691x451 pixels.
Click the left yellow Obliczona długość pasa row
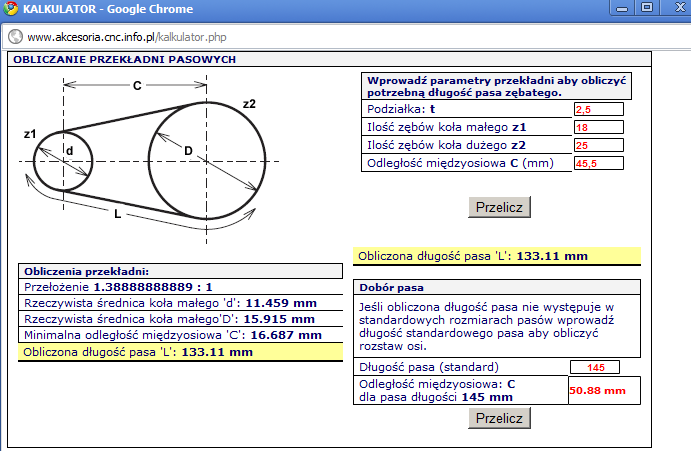click(x=180, y=352)
